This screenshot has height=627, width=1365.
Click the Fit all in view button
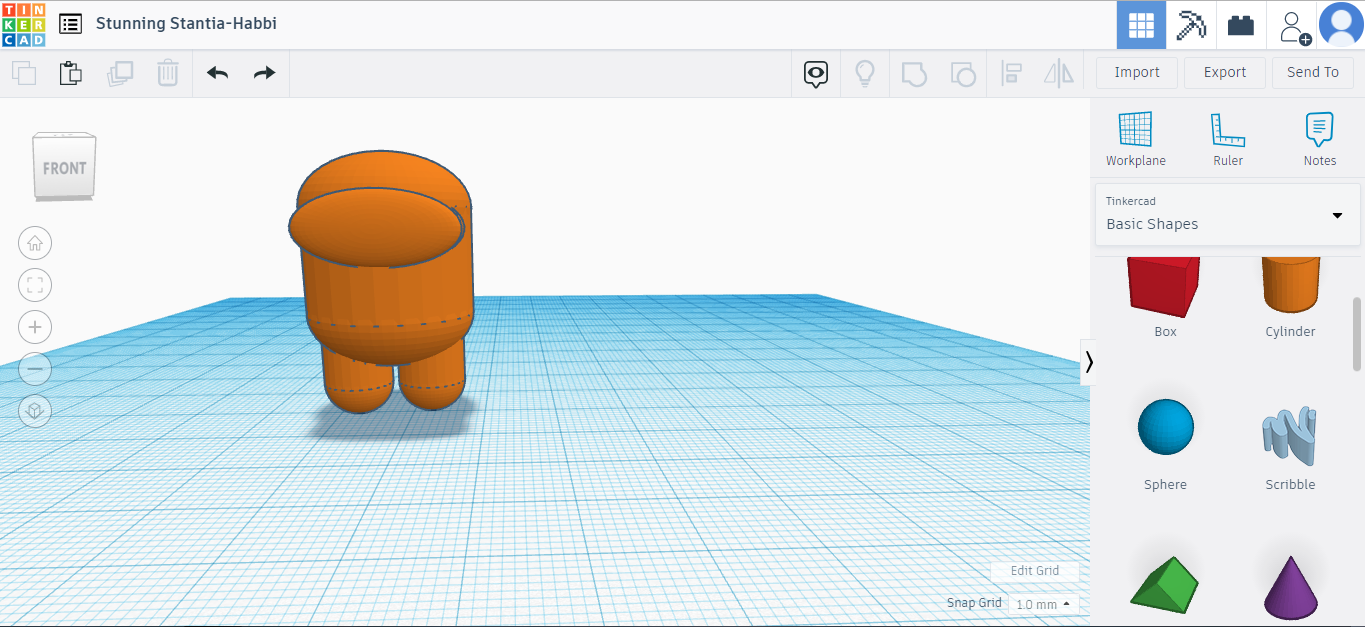pos(35,285)
